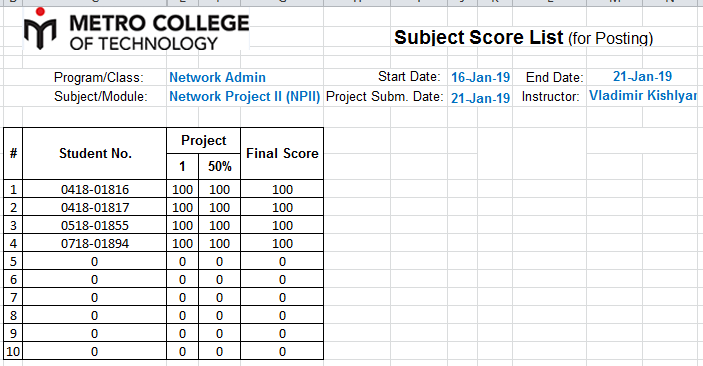Select Final Score cell in row 6
Viewport: 703px width, 366px height.
(x=282, y=279)
